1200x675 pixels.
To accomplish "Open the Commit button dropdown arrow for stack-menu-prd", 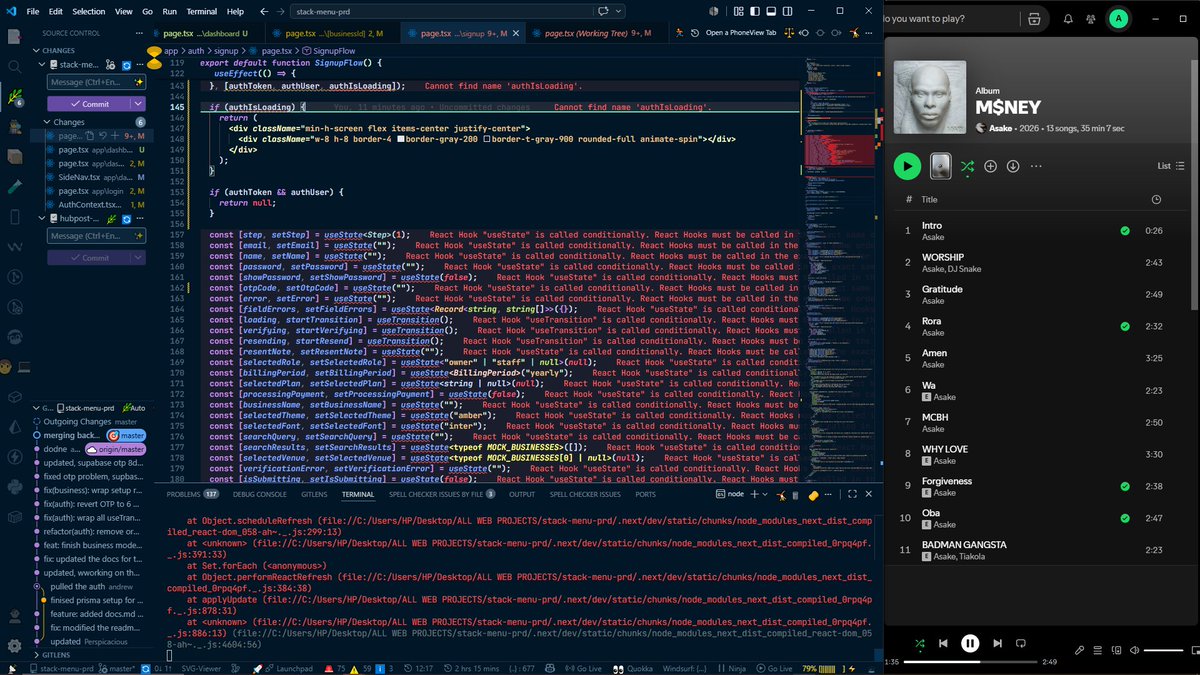I will pyautogui.click(x=137, y=104).
